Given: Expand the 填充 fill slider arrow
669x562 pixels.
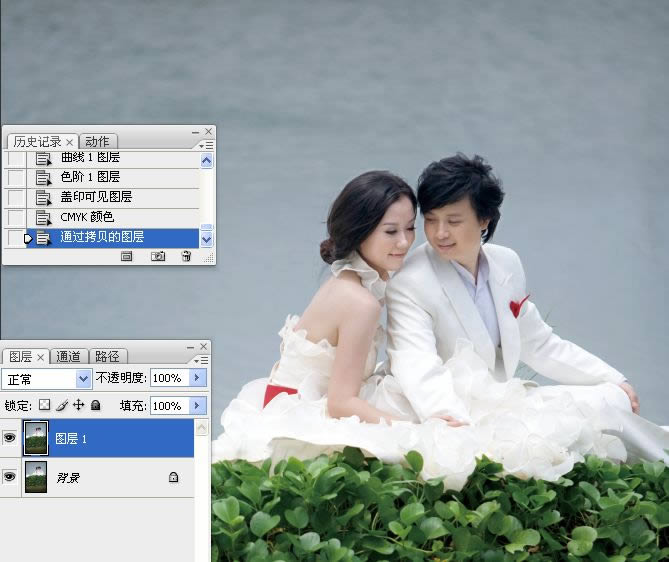Looking at the screenshot, I should tap(197, 406).
